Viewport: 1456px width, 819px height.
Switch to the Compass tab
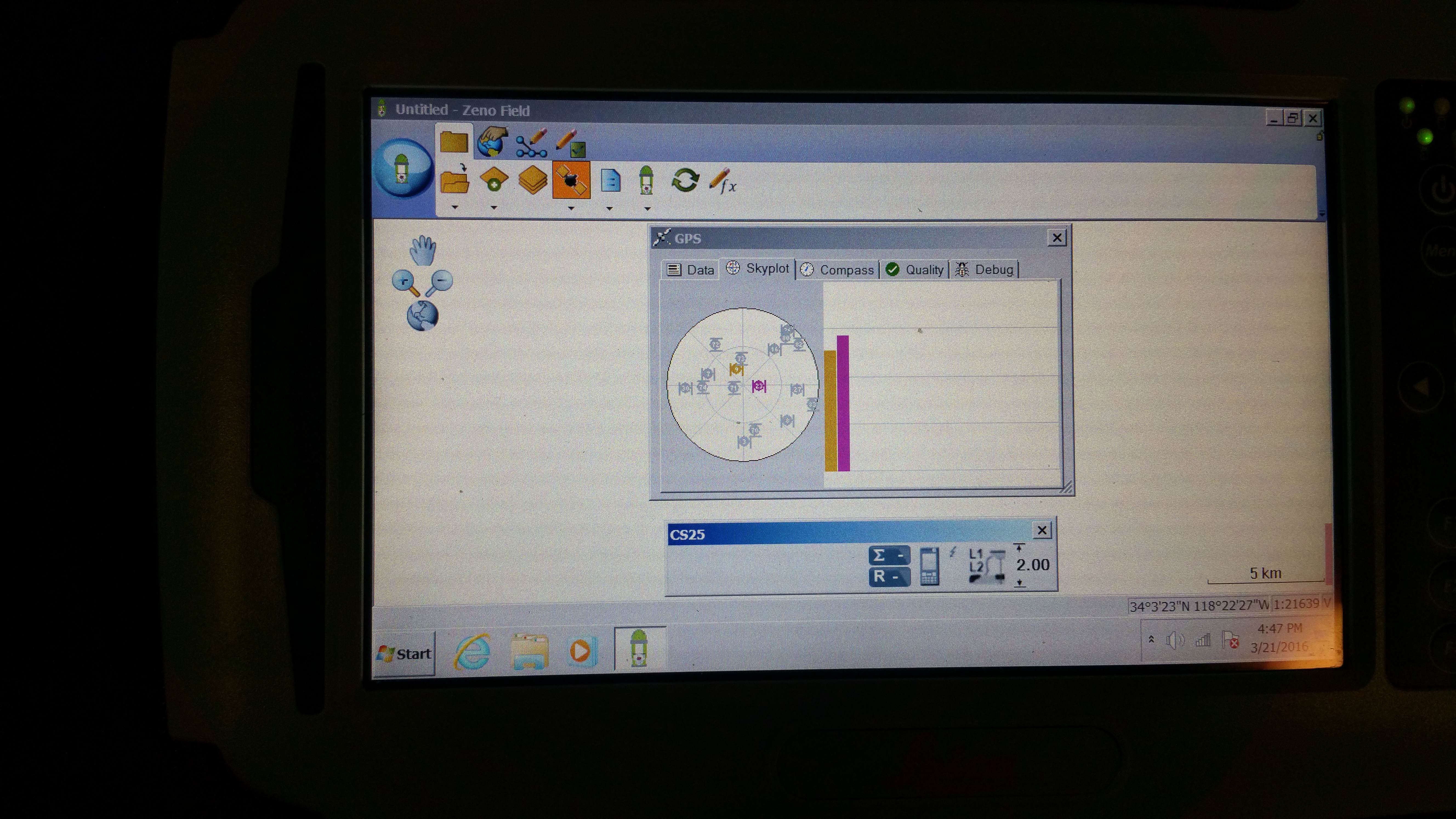838,270
